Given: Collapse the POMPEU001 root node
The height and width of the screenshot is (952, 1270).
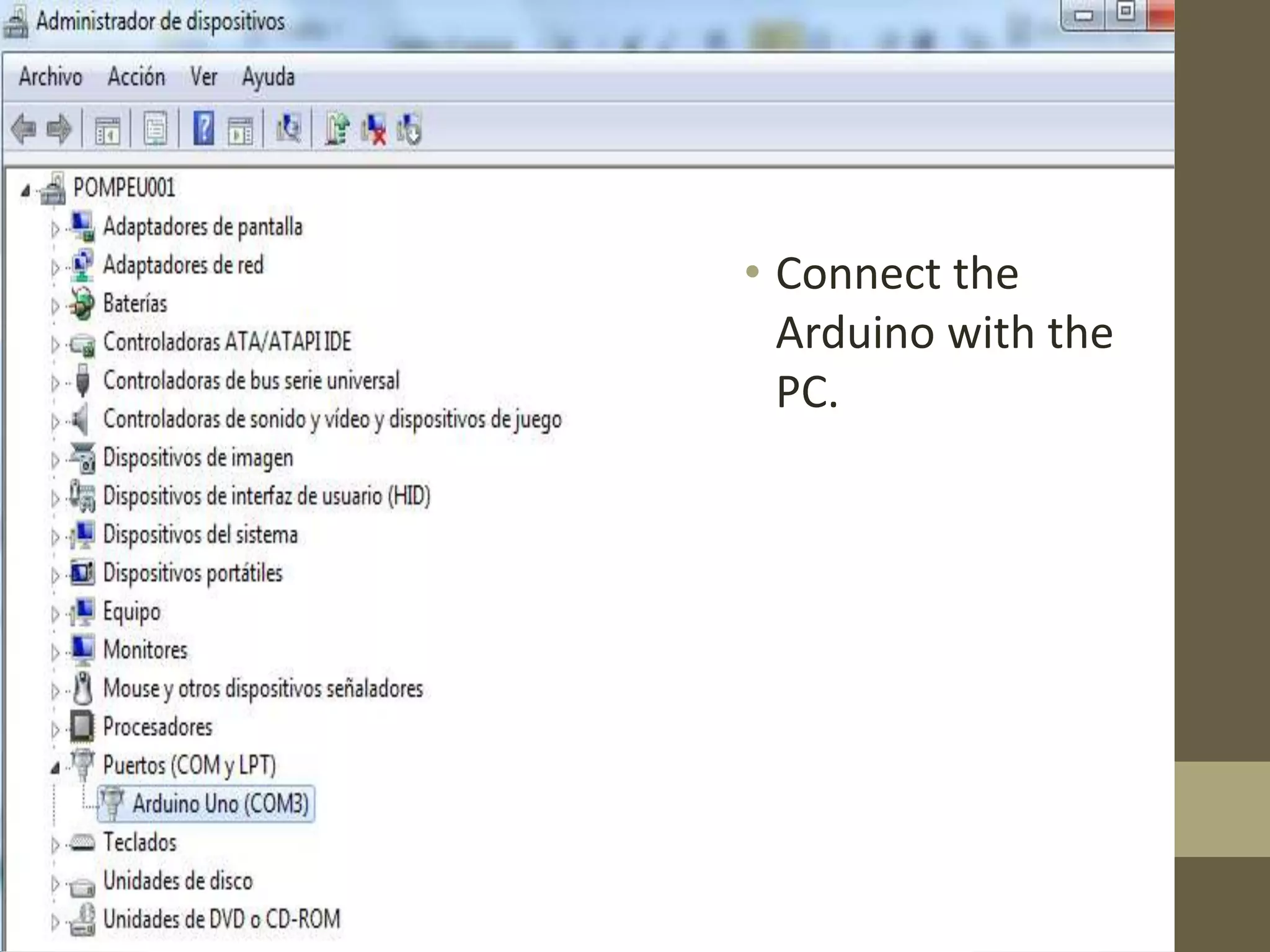Looking at the screenshot, I should click(25, 190).
